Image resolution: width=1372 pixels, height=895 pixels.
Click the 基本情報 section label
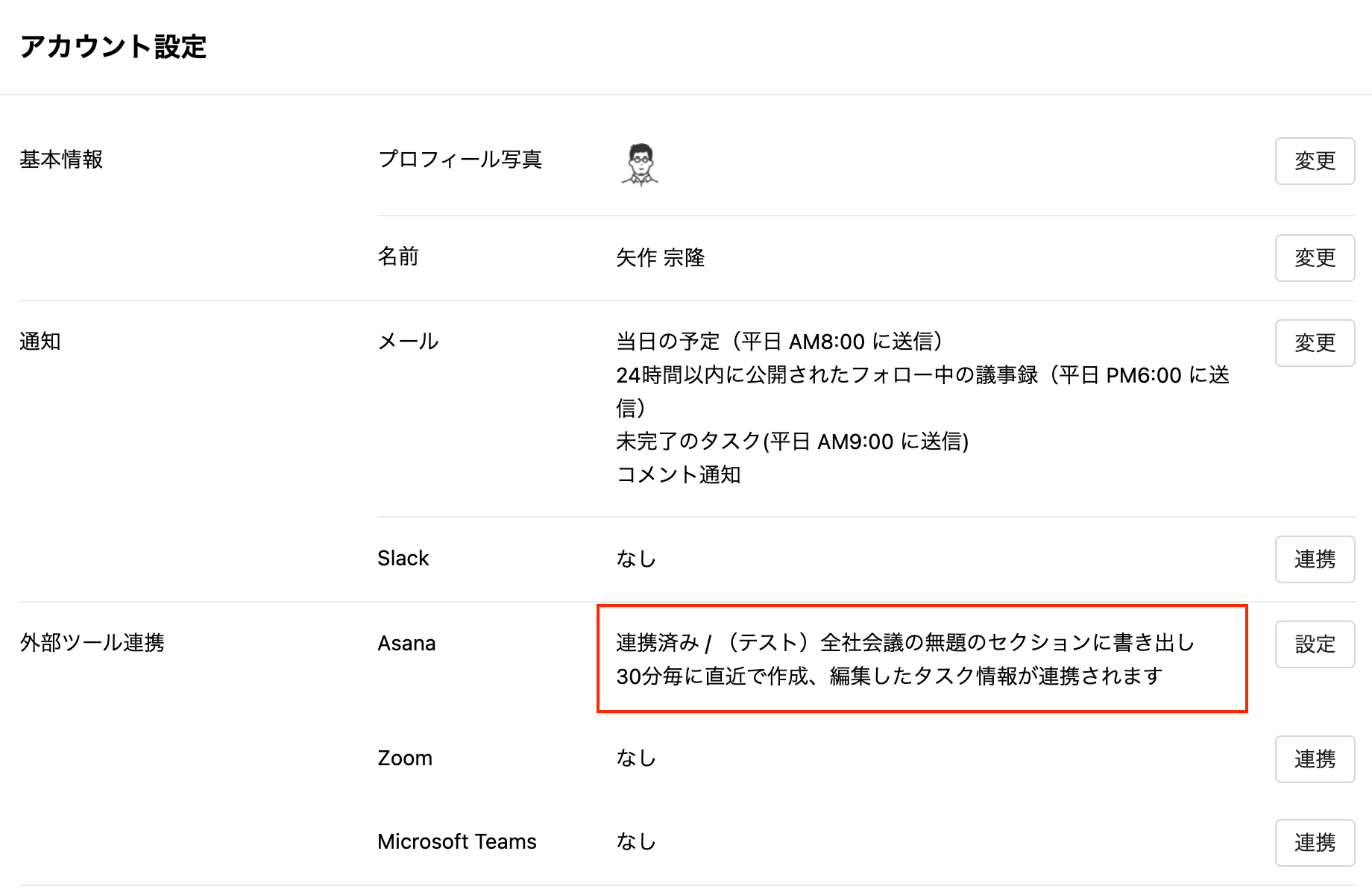[61, 160]
